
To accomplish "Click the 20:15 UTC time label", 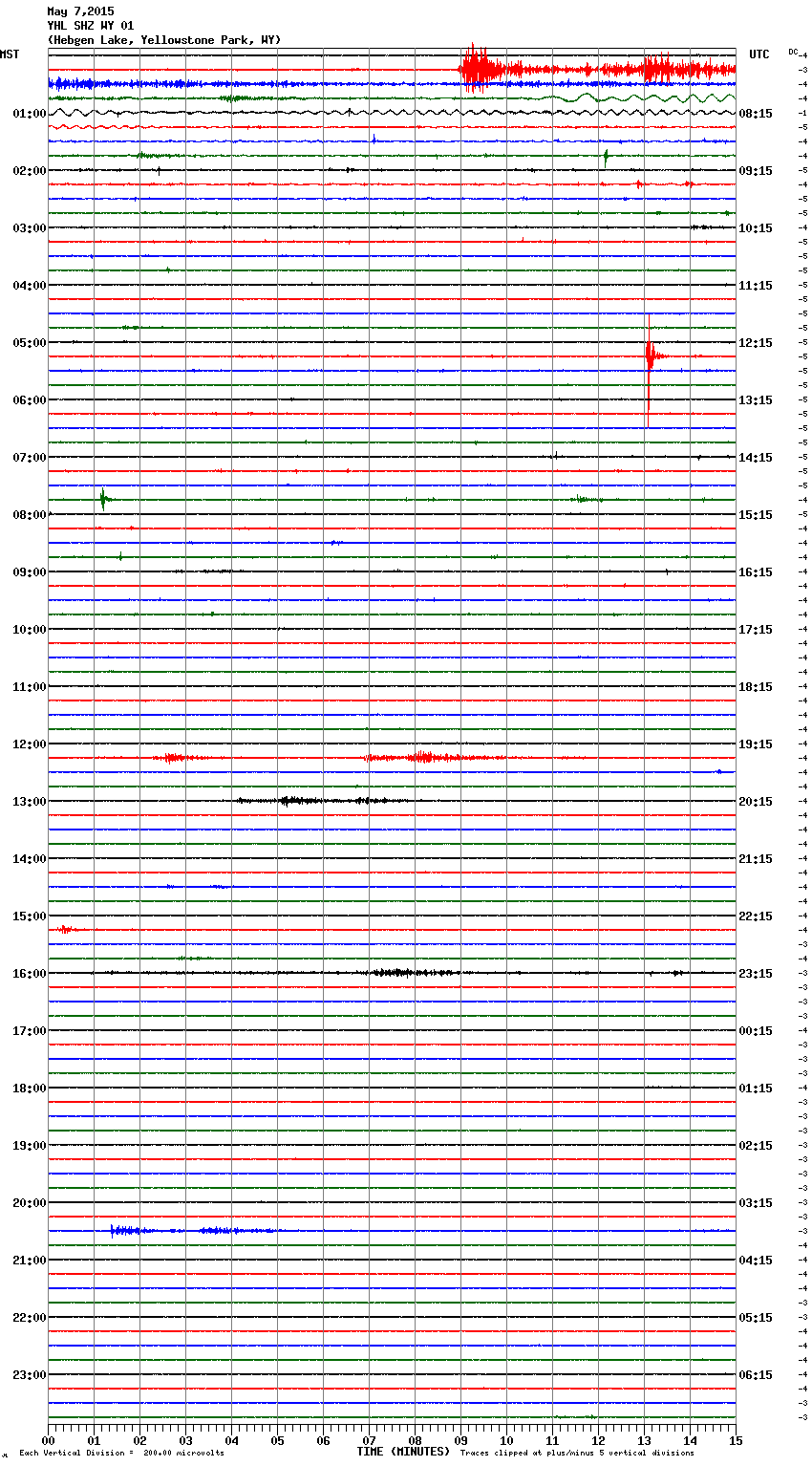I will (x=756, y=802).
